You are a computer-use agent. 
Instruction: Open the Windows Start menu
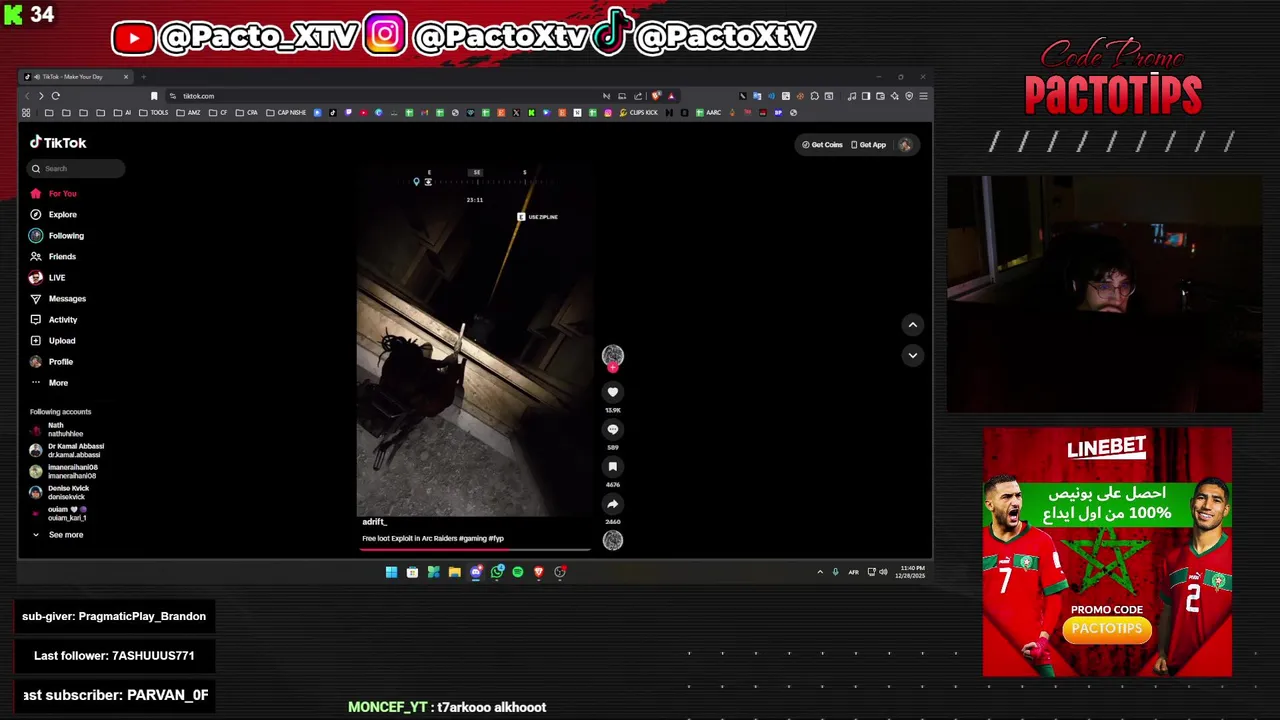point(391,572)
